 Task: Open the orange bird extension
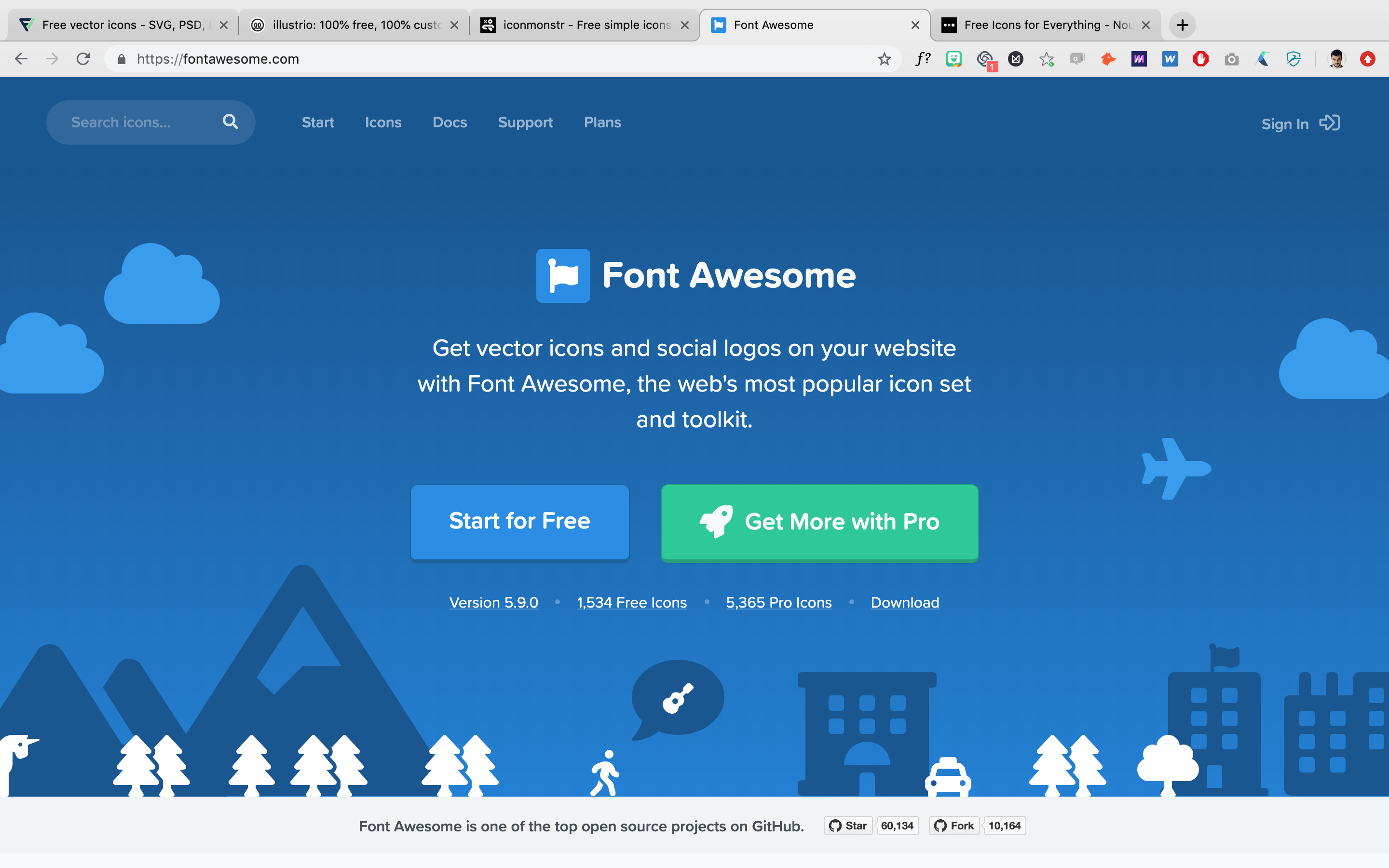click(x=1108, y=59)
